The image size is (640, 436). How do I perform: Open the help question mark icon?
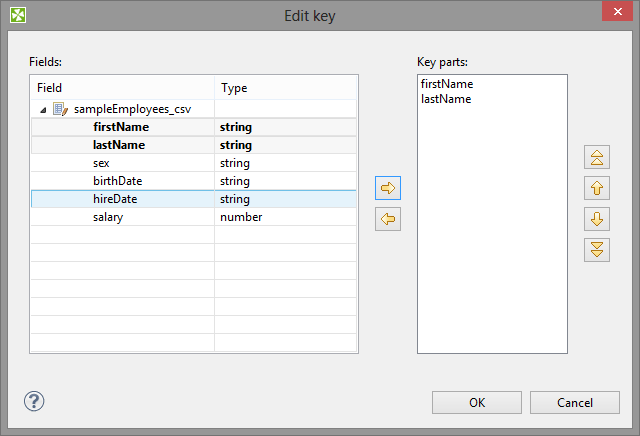(34, 401)
